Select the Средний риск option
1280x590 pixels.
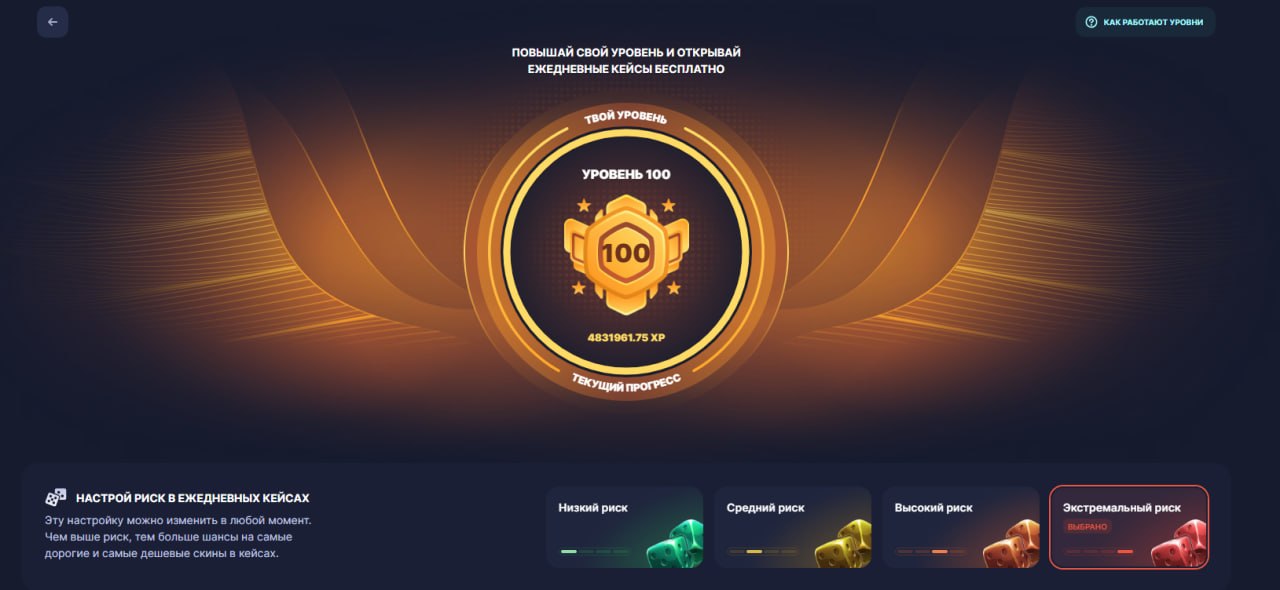(x=793, y=527)
